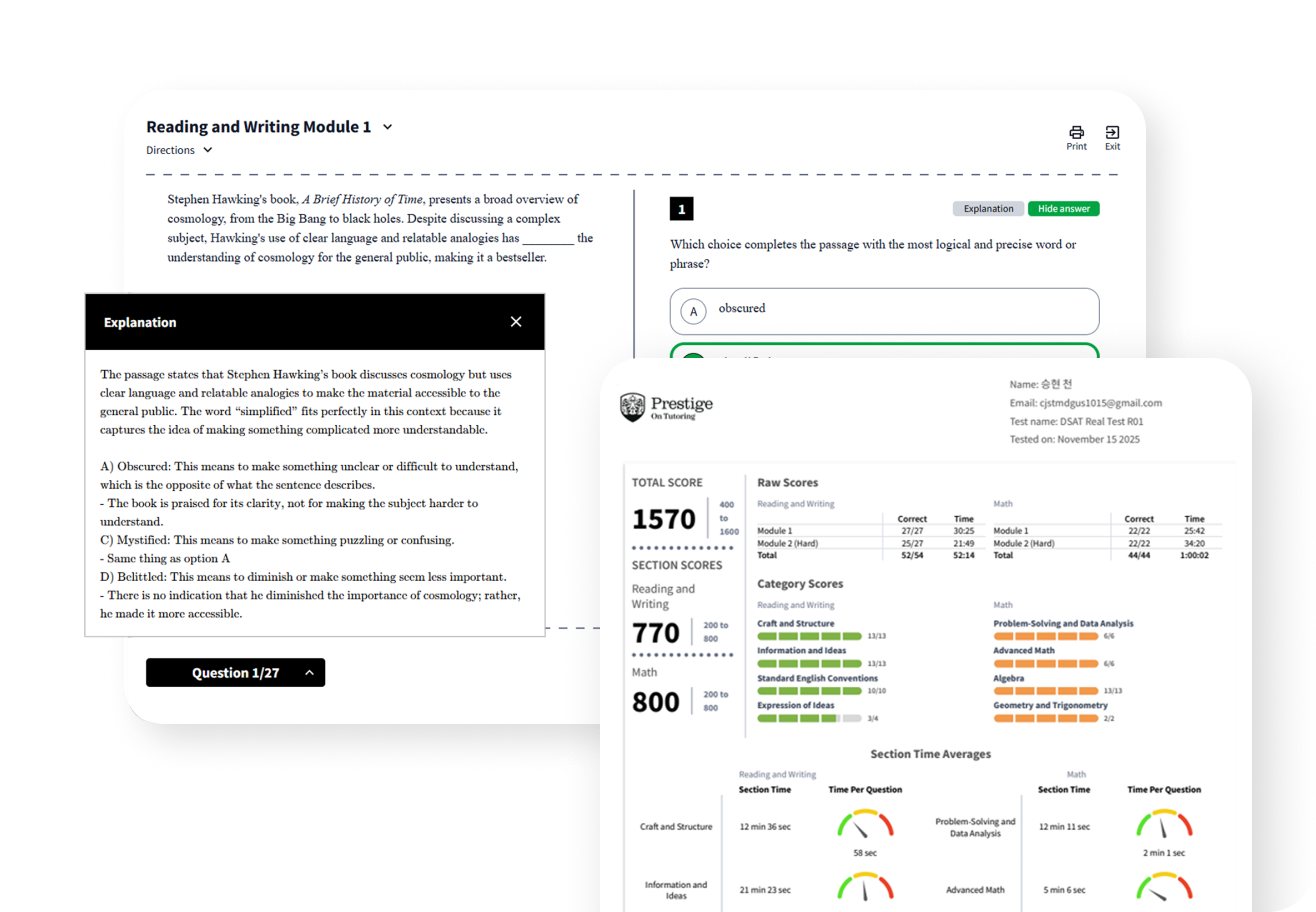Click the "Raw Scores" heading
The width and height of the screenshot is (1316, 912).
788,483
